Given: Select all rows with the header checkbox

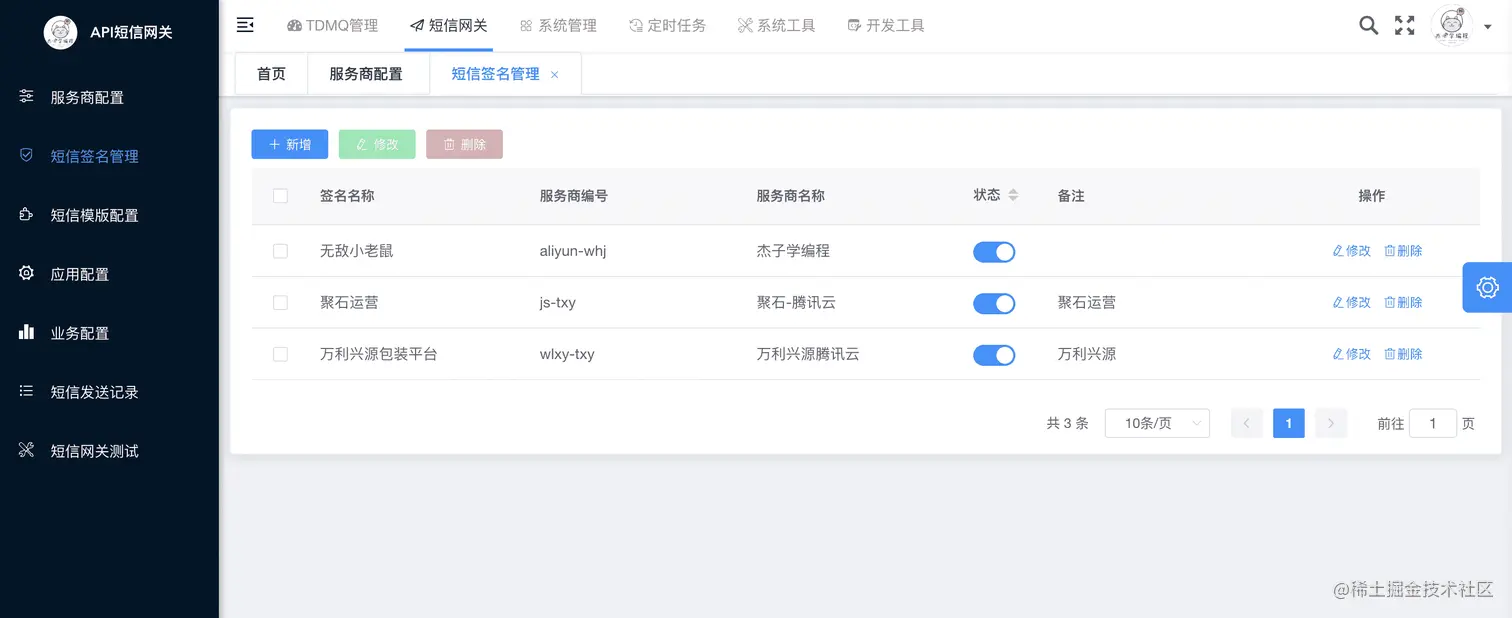Looking at the screenshot, I should (x=280, y=196).
